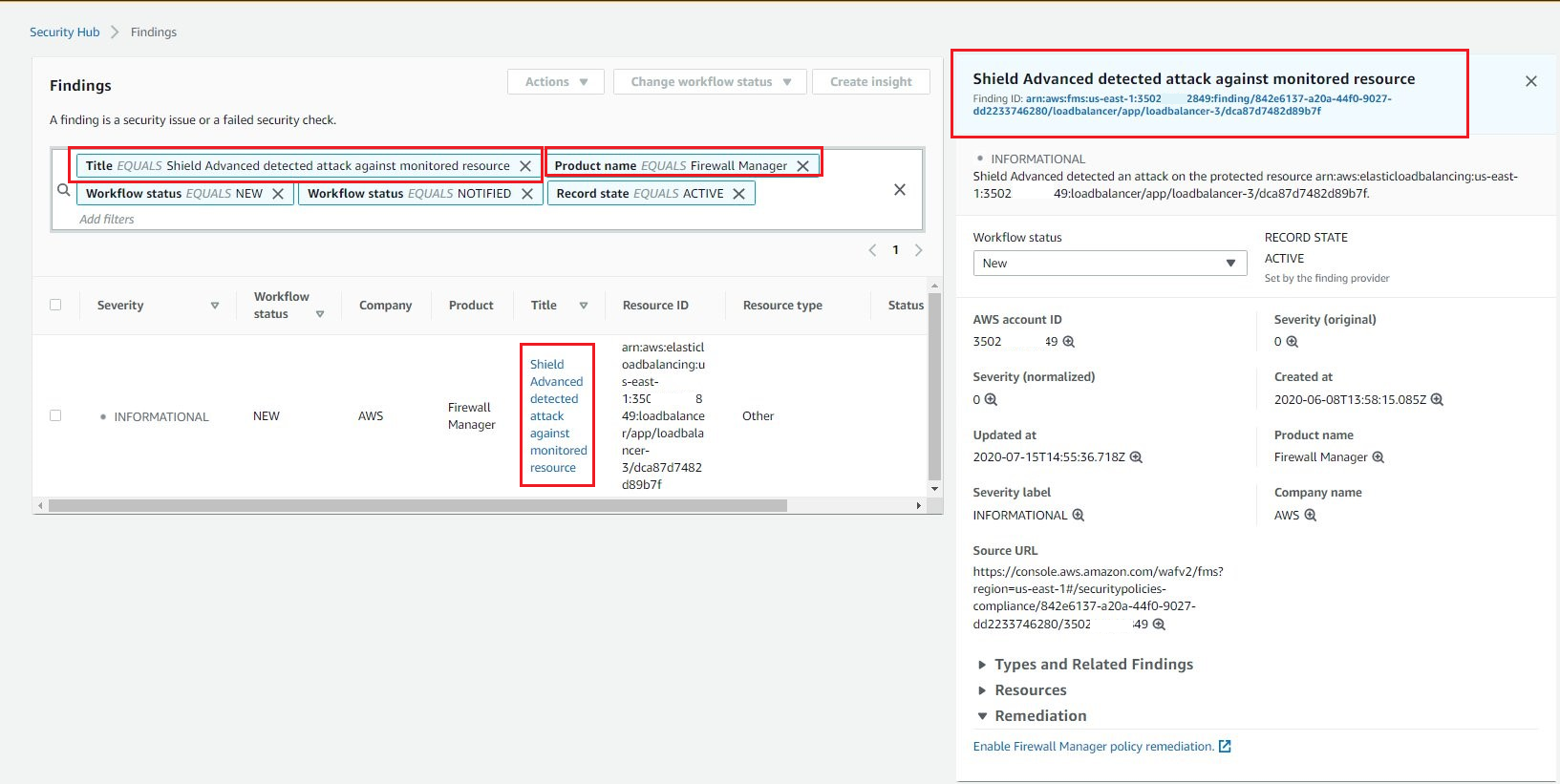This screenshot has width=1560, height=784.
Task: Click scroll right arrow on horizontal scrollbar
Action: tap(918, 506)
